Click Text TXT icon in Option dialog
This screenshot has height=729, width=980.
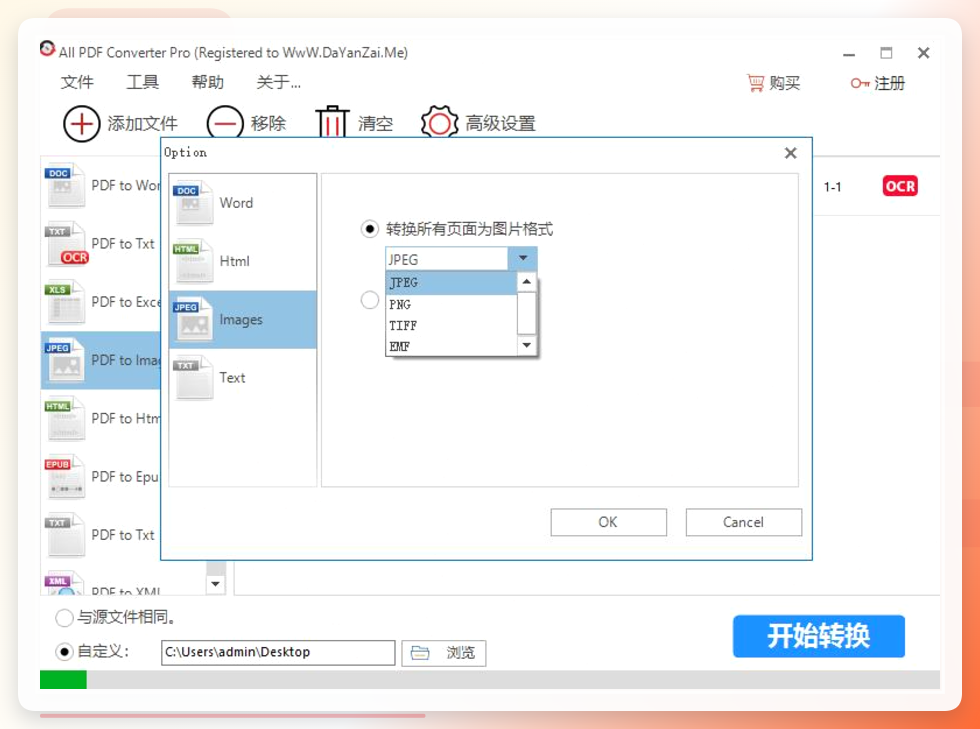pos(193,378)
